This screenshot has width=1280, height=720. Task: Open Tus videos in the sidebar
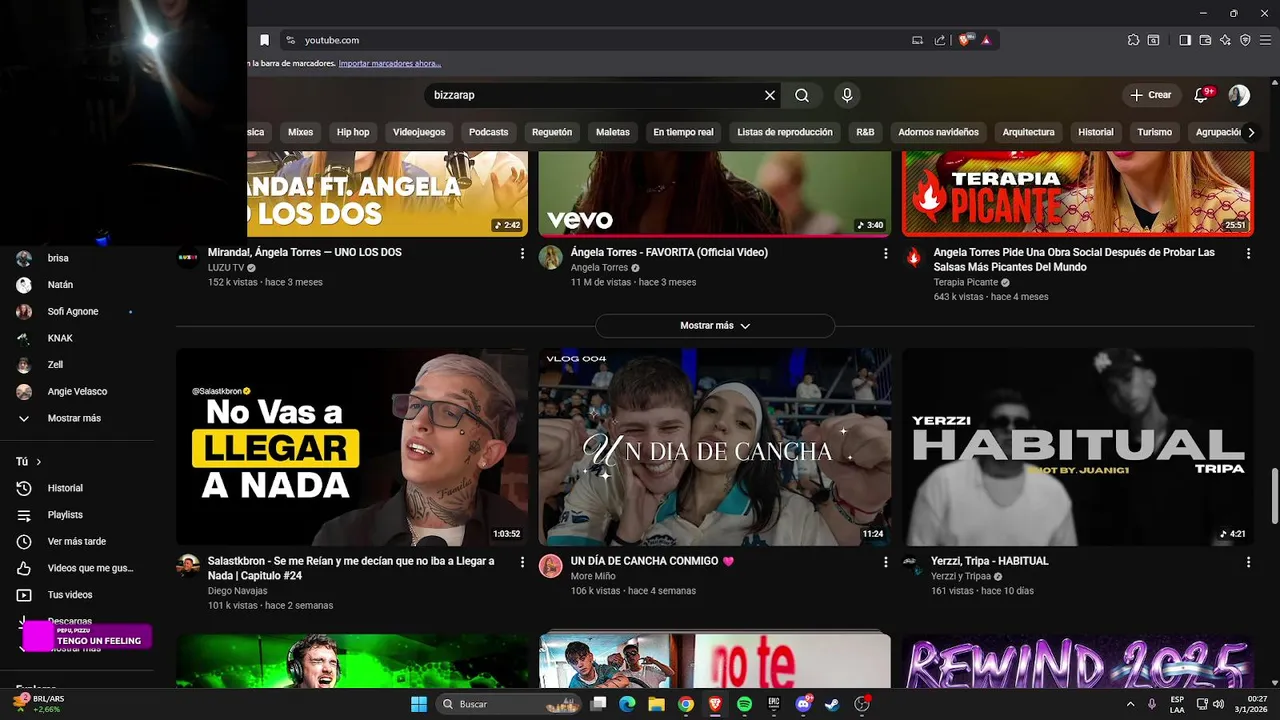[70, 595]
